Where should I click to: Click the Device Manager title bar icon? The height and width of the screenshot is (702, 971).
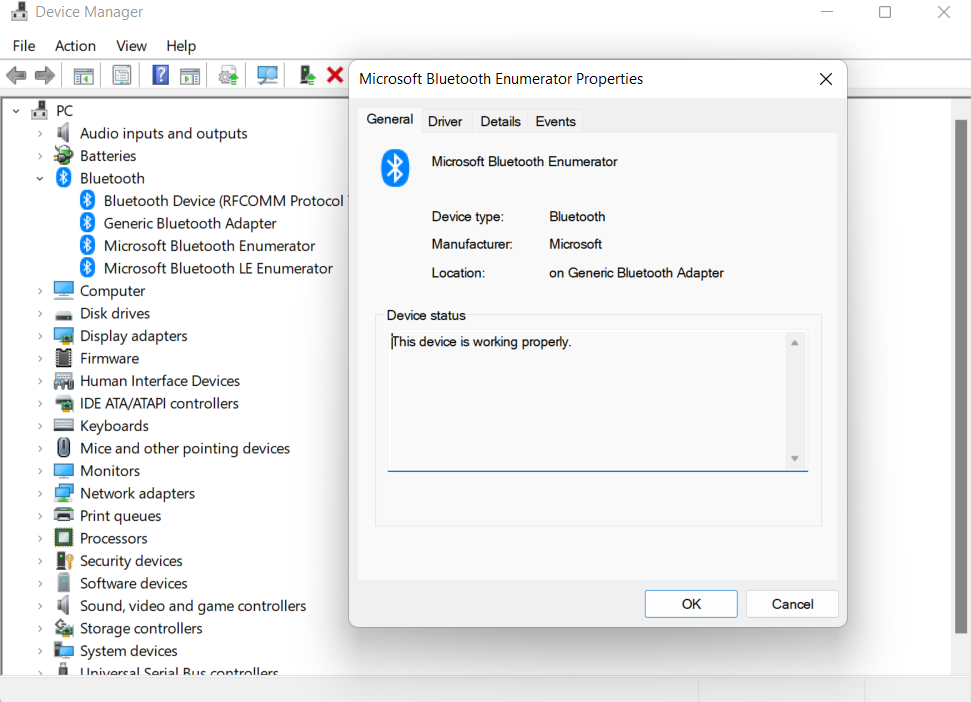[19, 11]
